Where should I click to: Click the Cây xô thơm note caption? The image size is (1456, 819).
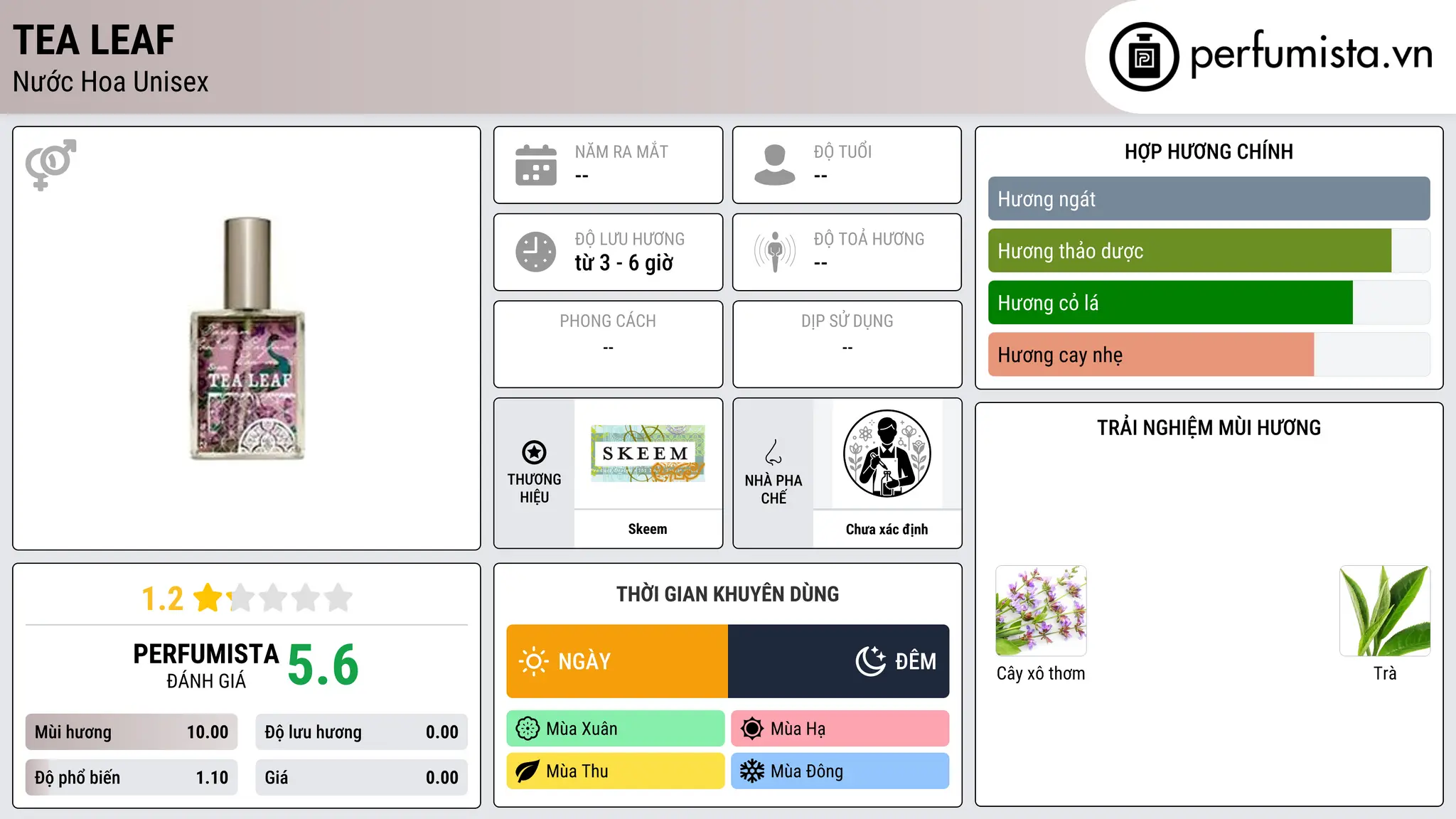tap(1041, 673)
